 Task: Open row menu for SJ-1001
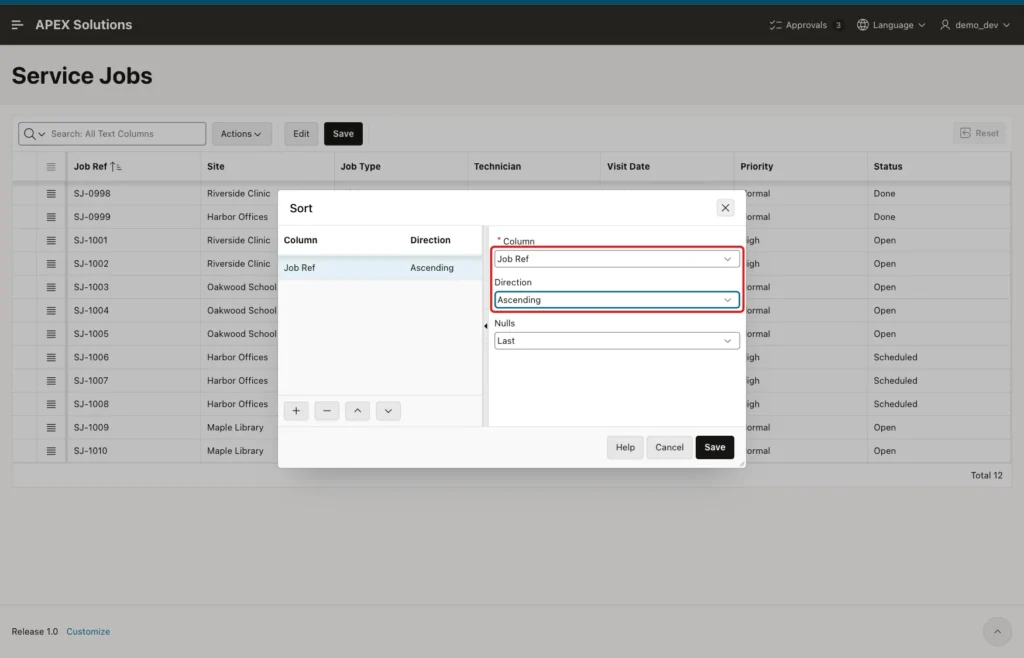point(51,240)
